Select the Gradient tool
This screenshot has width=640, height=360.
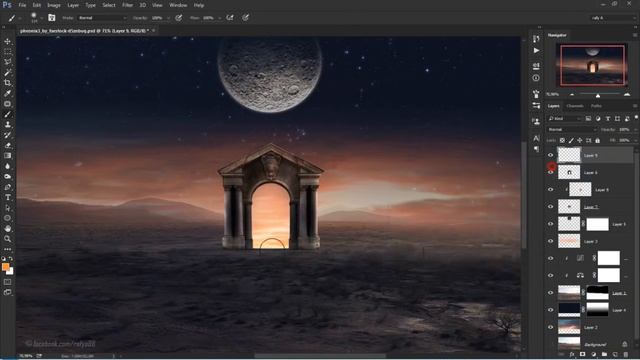(x=7, y=156)
